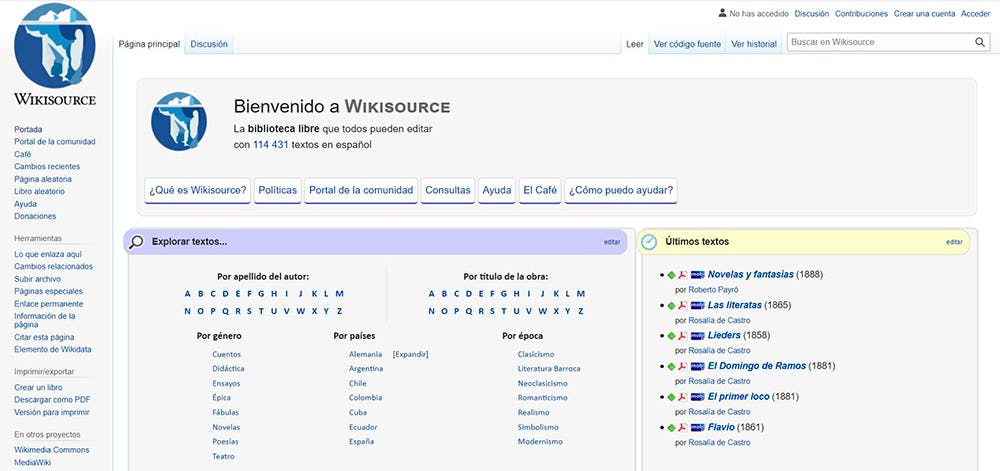Open the Ver código fuente tab
Viewport: 1000px width, 471px height.
click(686, 44)
